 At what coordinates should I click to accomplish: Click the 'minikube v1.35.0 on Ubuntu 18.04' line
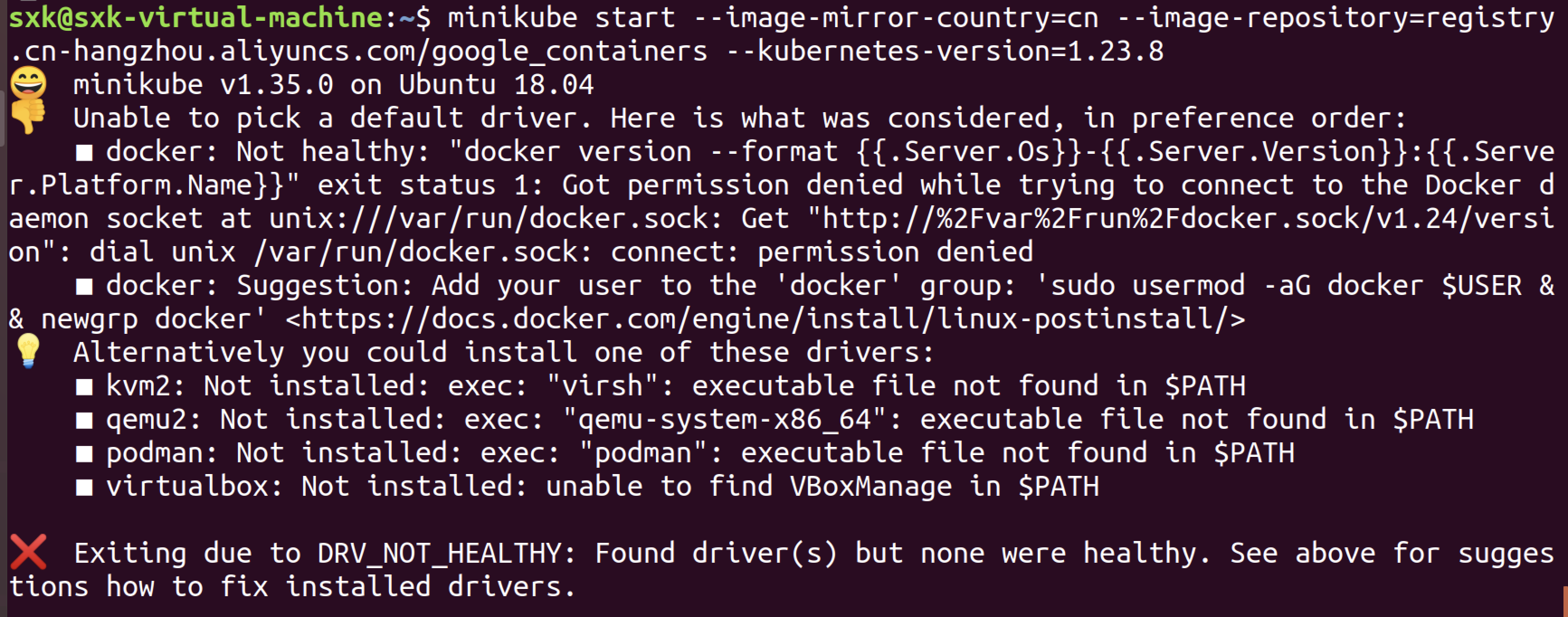coord(333,85)
